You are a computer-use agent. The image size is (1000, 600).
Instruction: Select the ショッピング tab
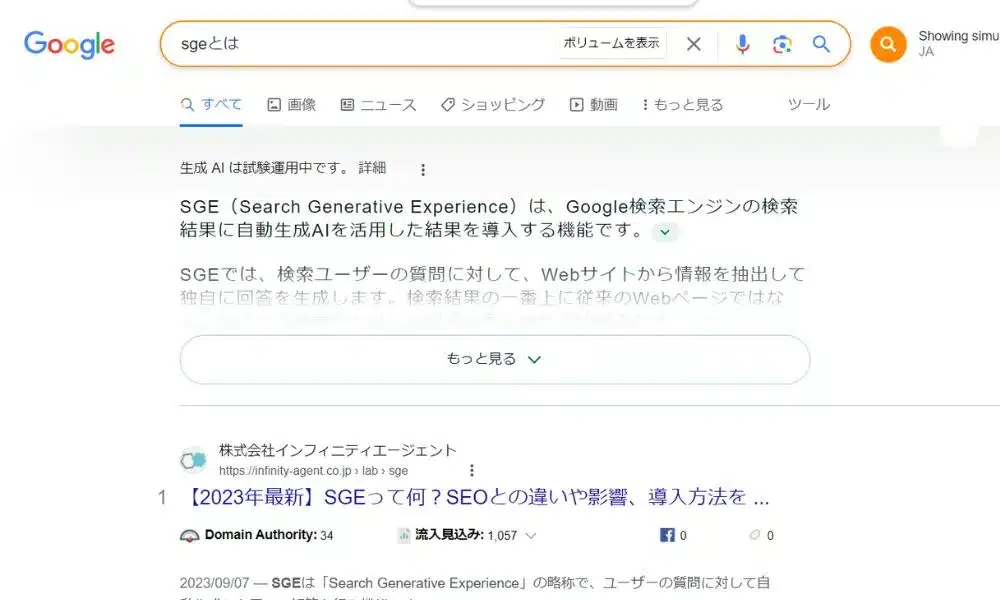point(492,104)
